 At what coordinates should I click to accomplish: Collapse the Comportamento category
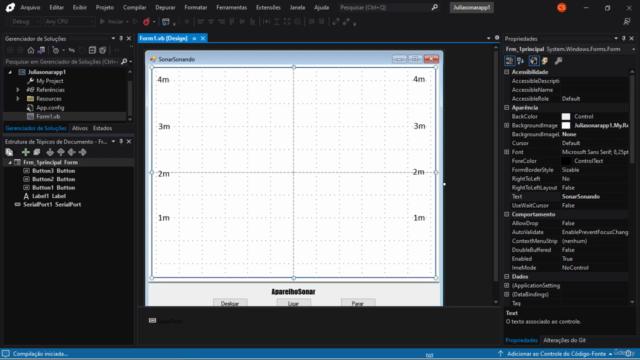pos(507,214)
